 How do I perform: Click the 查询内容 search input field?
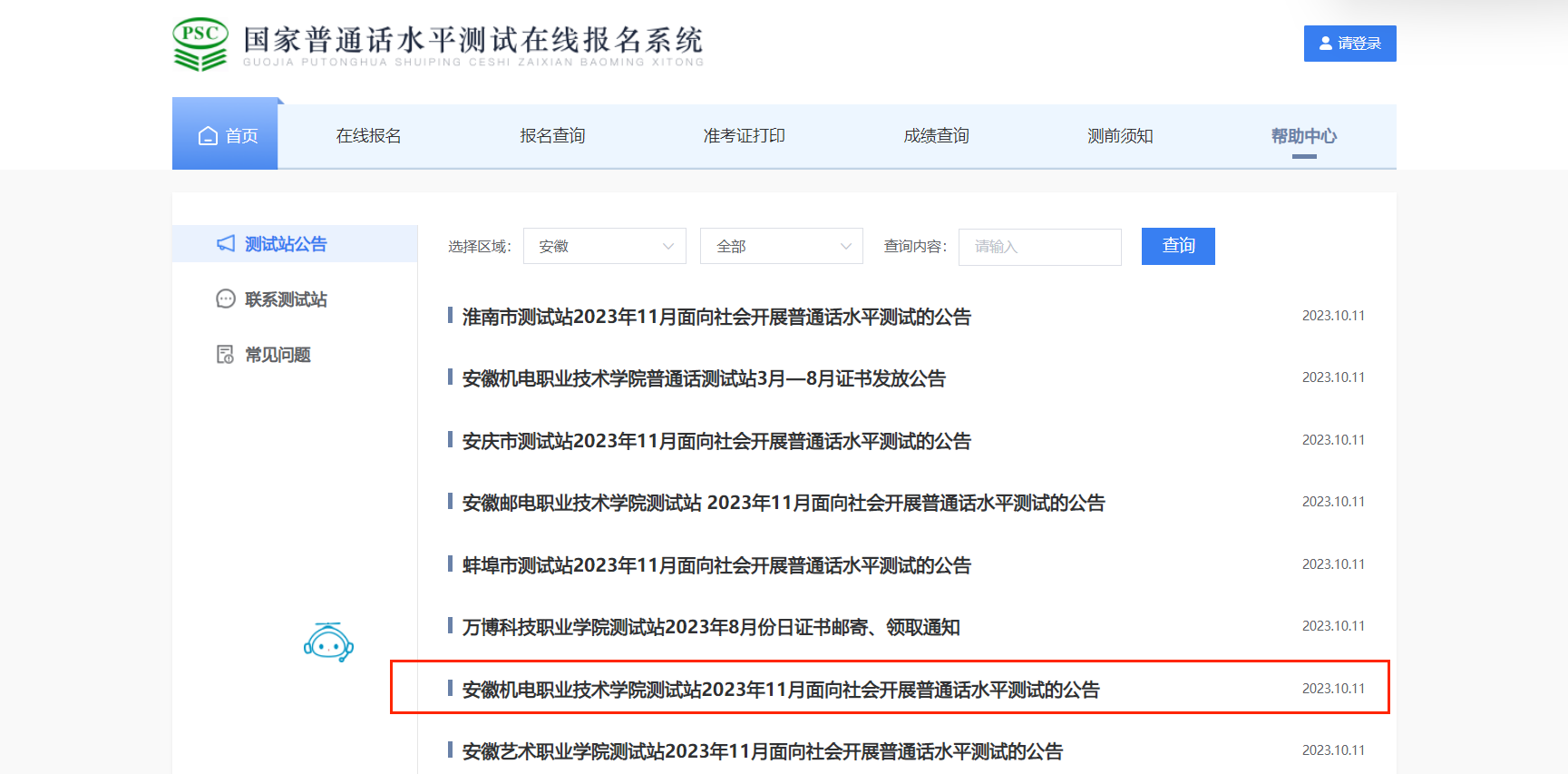point(1039,247)
